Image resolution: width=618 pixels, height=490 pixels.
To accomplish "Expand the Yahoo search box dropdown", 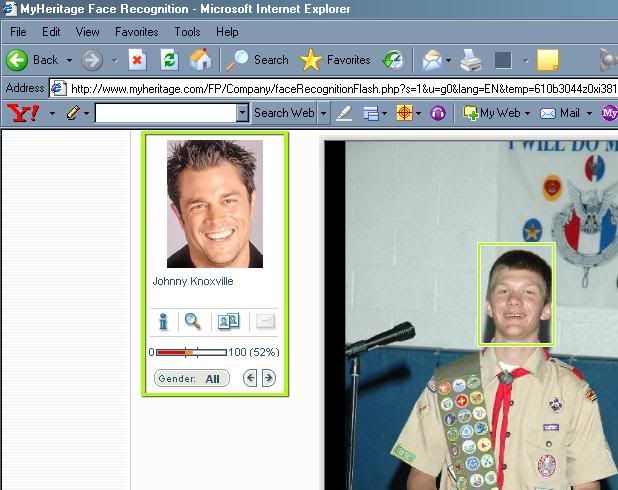I will [242, 113].
